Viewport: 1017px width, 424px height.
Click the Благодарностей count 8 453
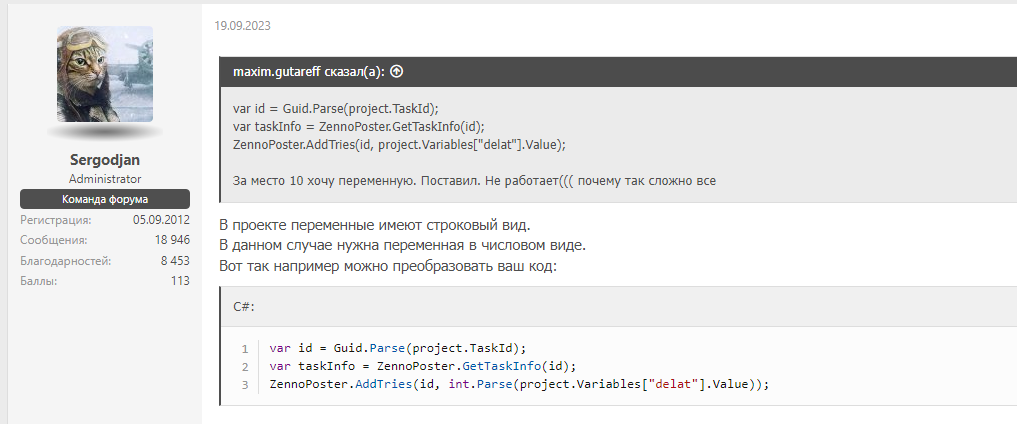(174, 261)
